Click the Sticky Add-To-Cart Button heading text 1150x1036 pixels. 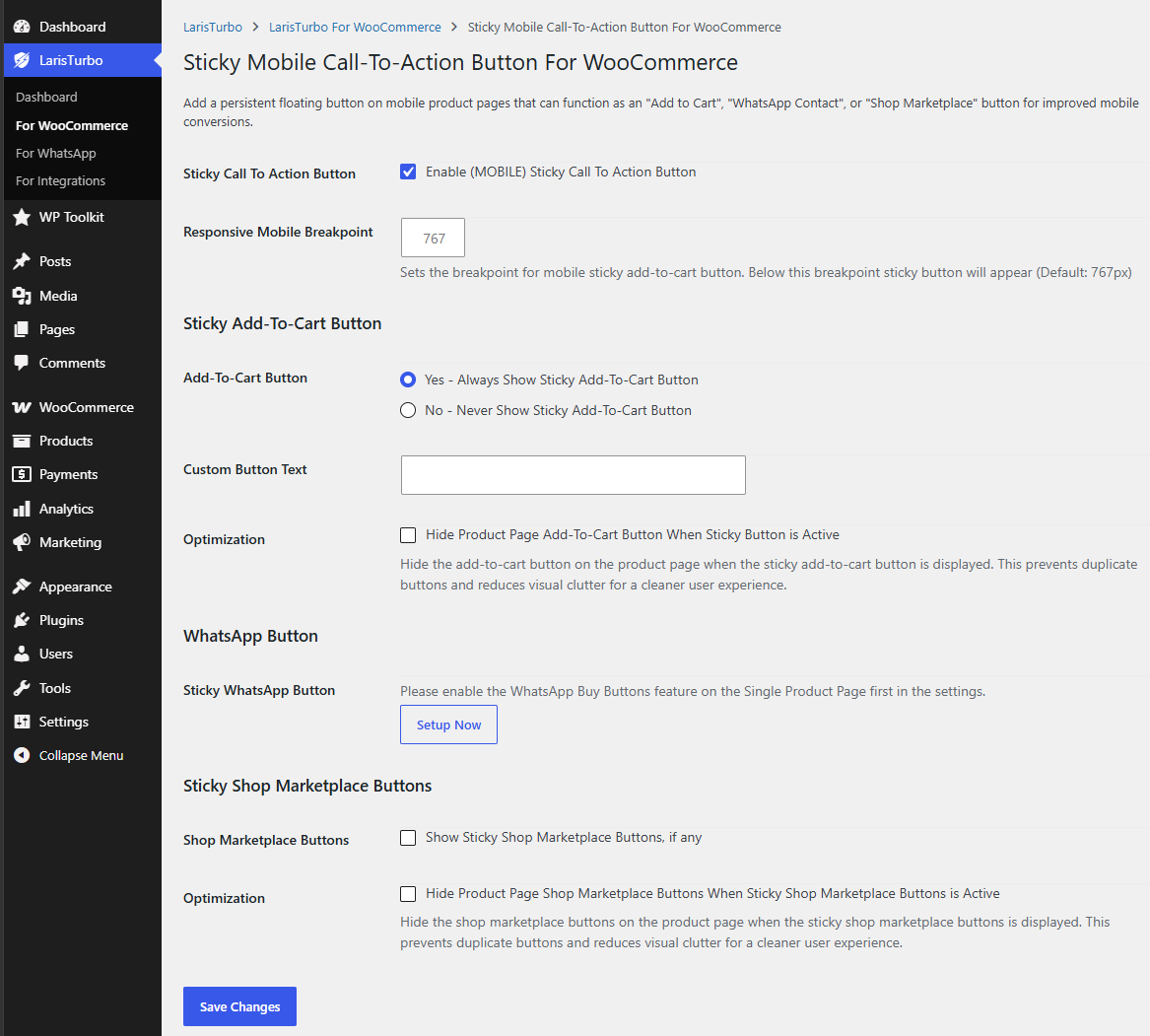coord(283,323)
